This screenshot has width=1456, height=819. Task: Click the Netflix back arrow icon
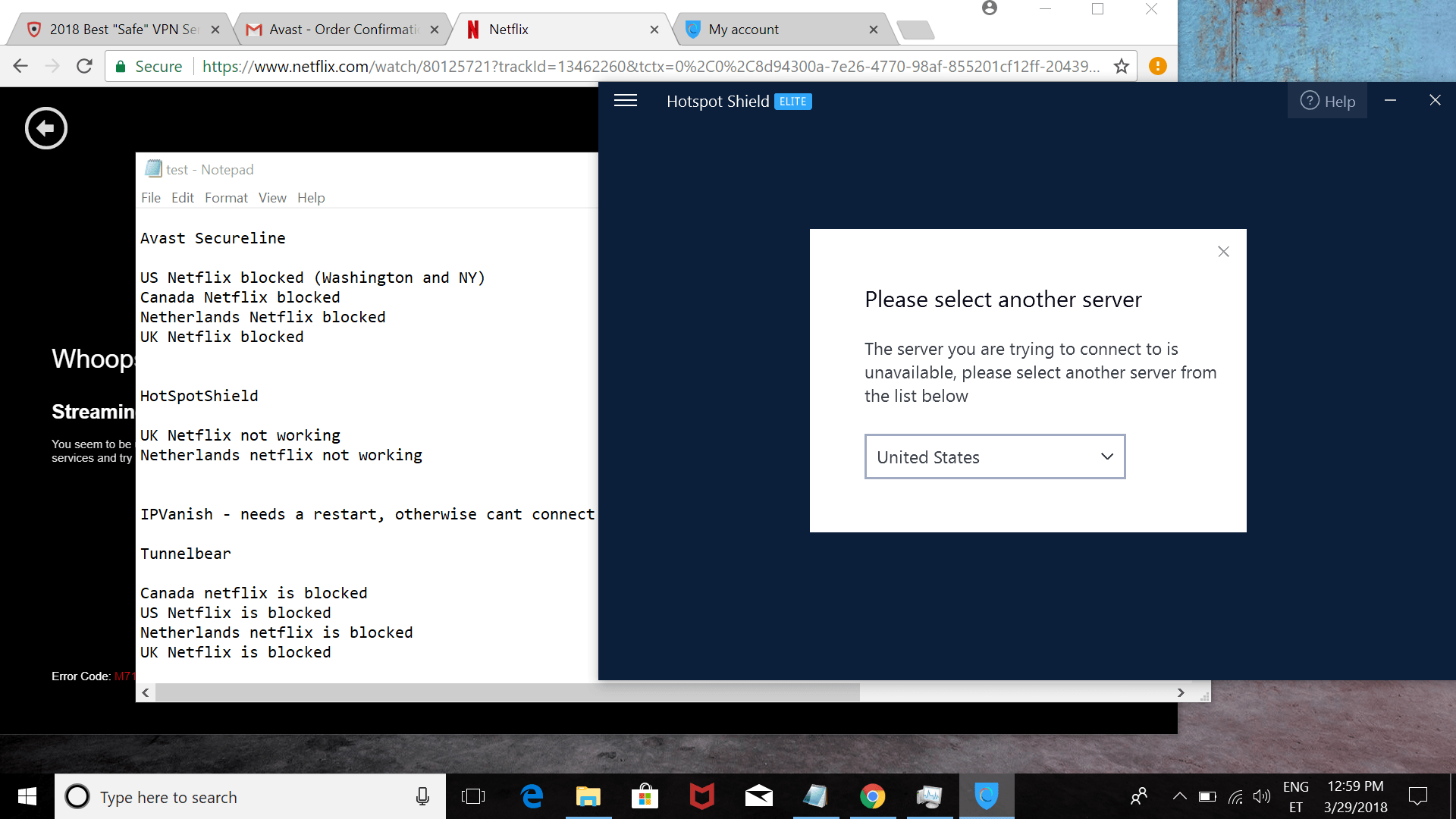point(46,127)
